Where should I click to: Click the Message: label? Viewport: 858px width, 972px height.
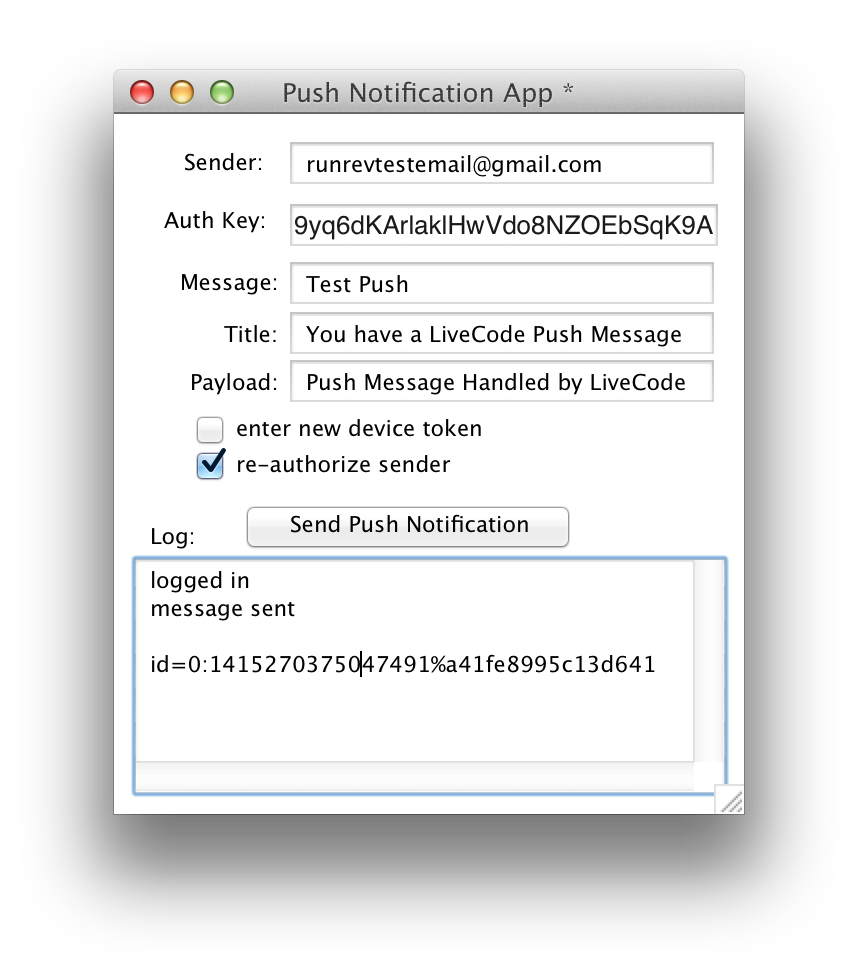tap(229, 283)
